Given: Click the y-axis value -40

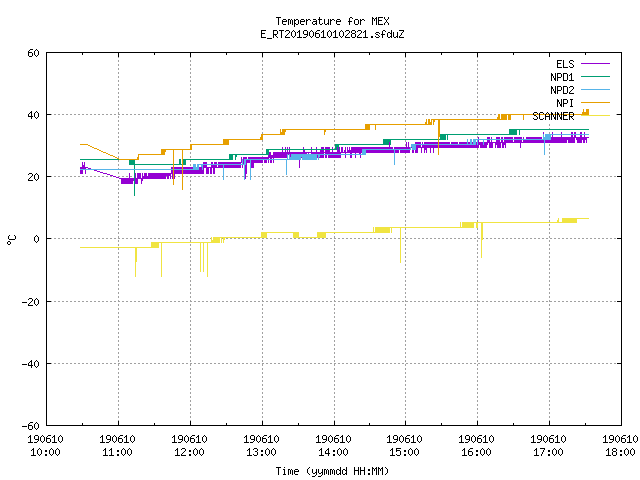Looking at the screenshot, I should (31, 364).
